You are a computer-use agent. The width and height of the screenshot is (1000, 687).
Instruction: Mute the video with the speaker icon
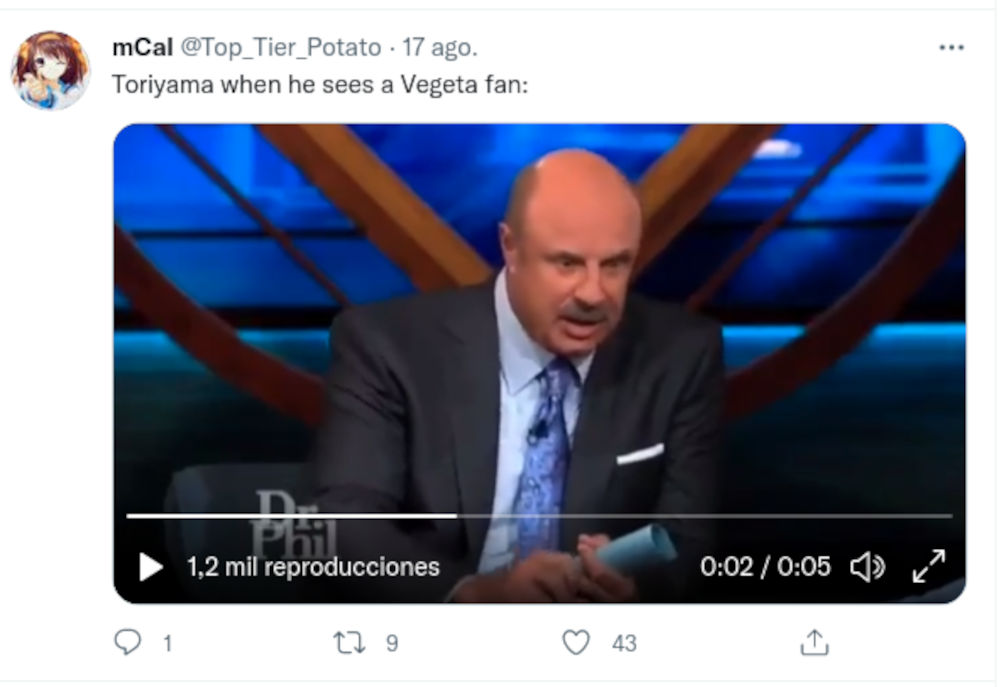[867, 567]
